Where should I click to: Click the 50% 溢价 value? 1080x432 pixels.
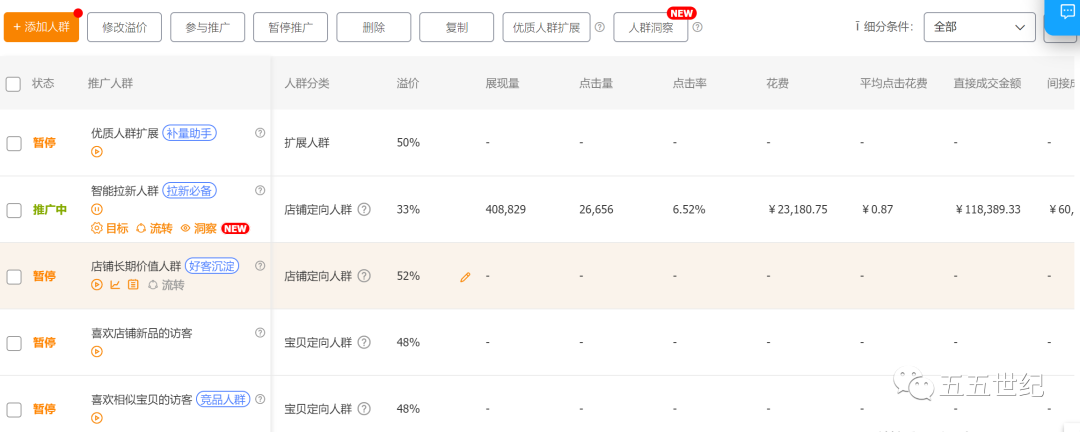408,143
